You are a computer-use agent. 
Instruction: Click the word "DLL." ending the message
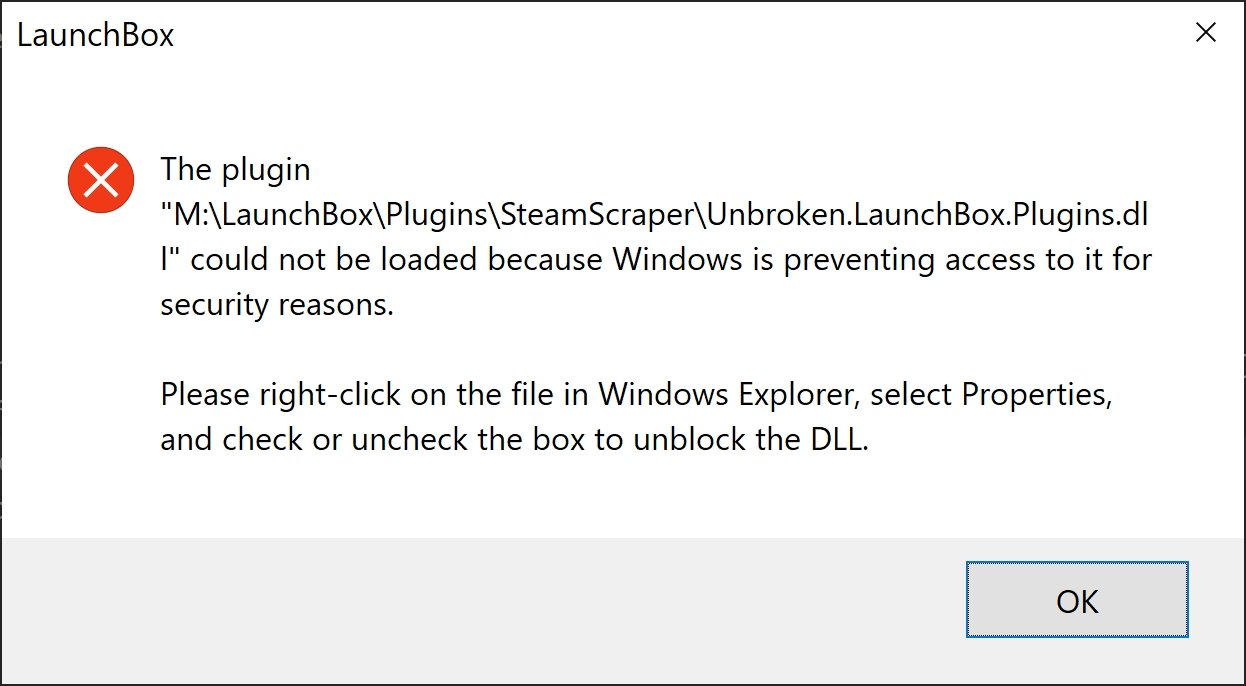pos(834,440)
